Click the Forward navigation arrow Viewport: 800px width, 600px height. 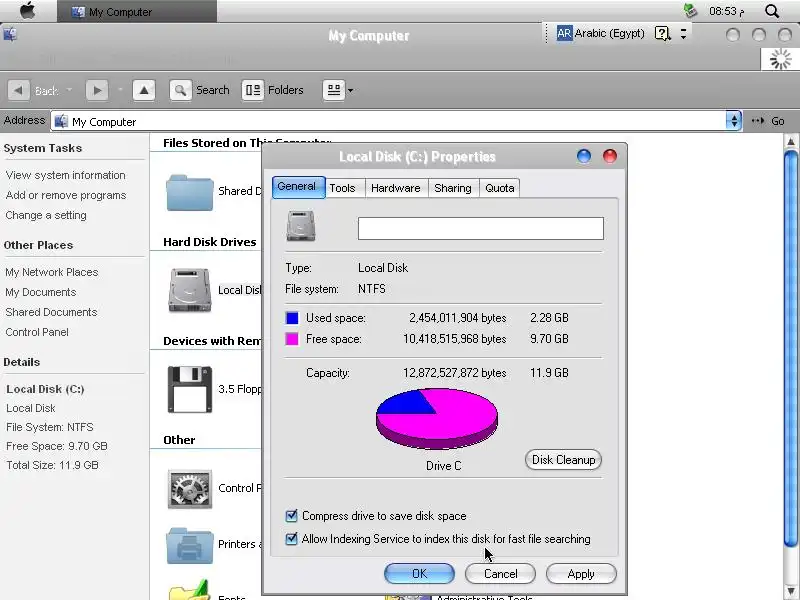point(97,90)
